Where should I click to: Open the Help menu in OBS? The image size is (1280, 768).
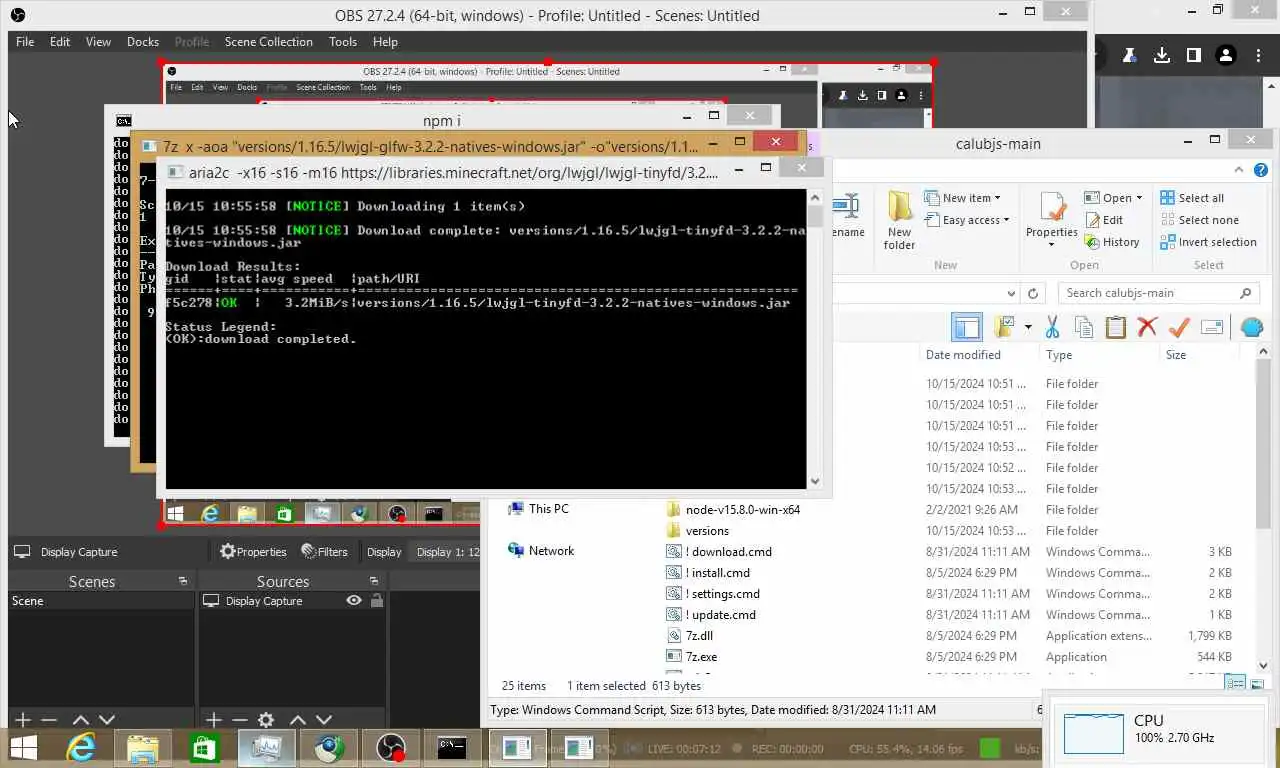385,42
